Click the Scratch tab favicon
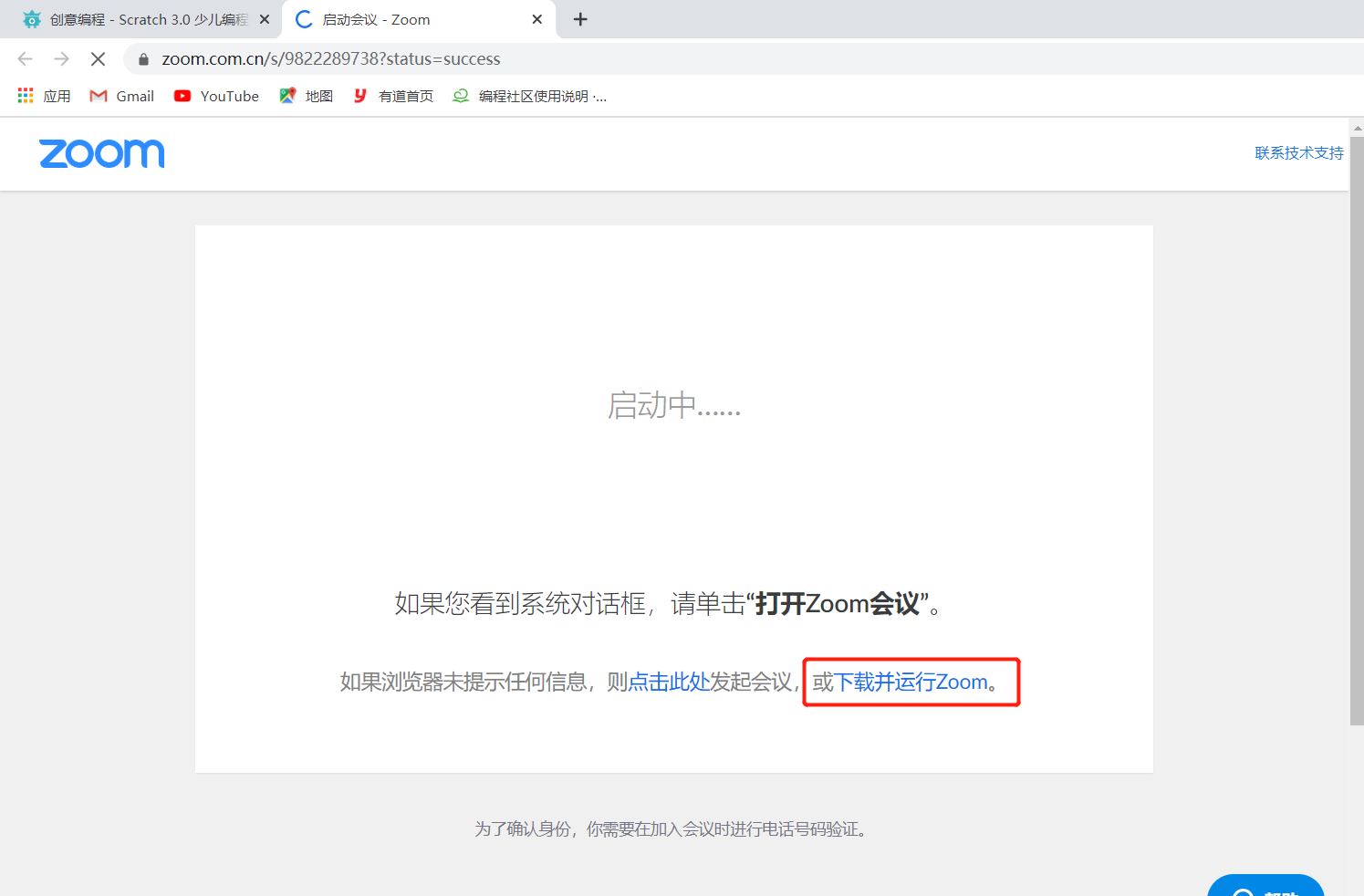This screenshot has width=1364, height=896. tap(32, 19)
